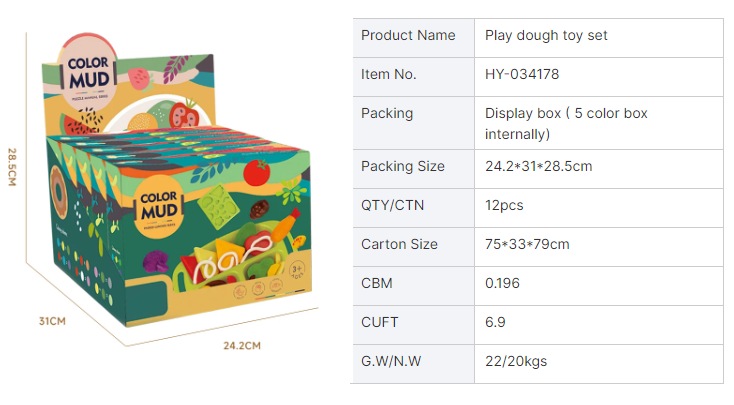
Task: Select the 28.5CM height dimension label
Action: pos(12,167)
